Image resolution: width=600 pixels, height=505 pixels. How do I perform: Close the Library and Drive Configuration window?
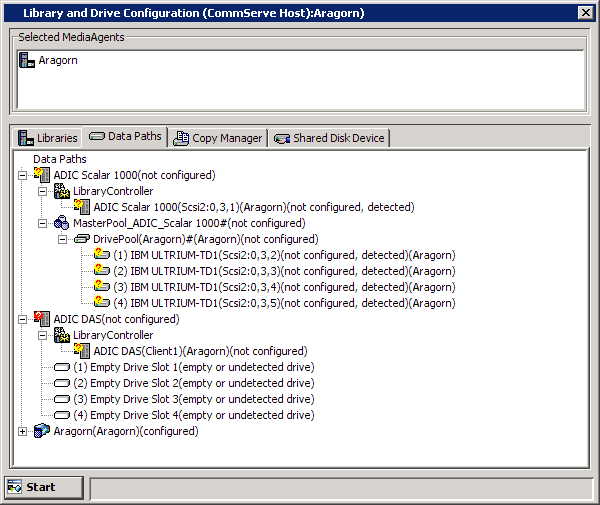[586, 13]
